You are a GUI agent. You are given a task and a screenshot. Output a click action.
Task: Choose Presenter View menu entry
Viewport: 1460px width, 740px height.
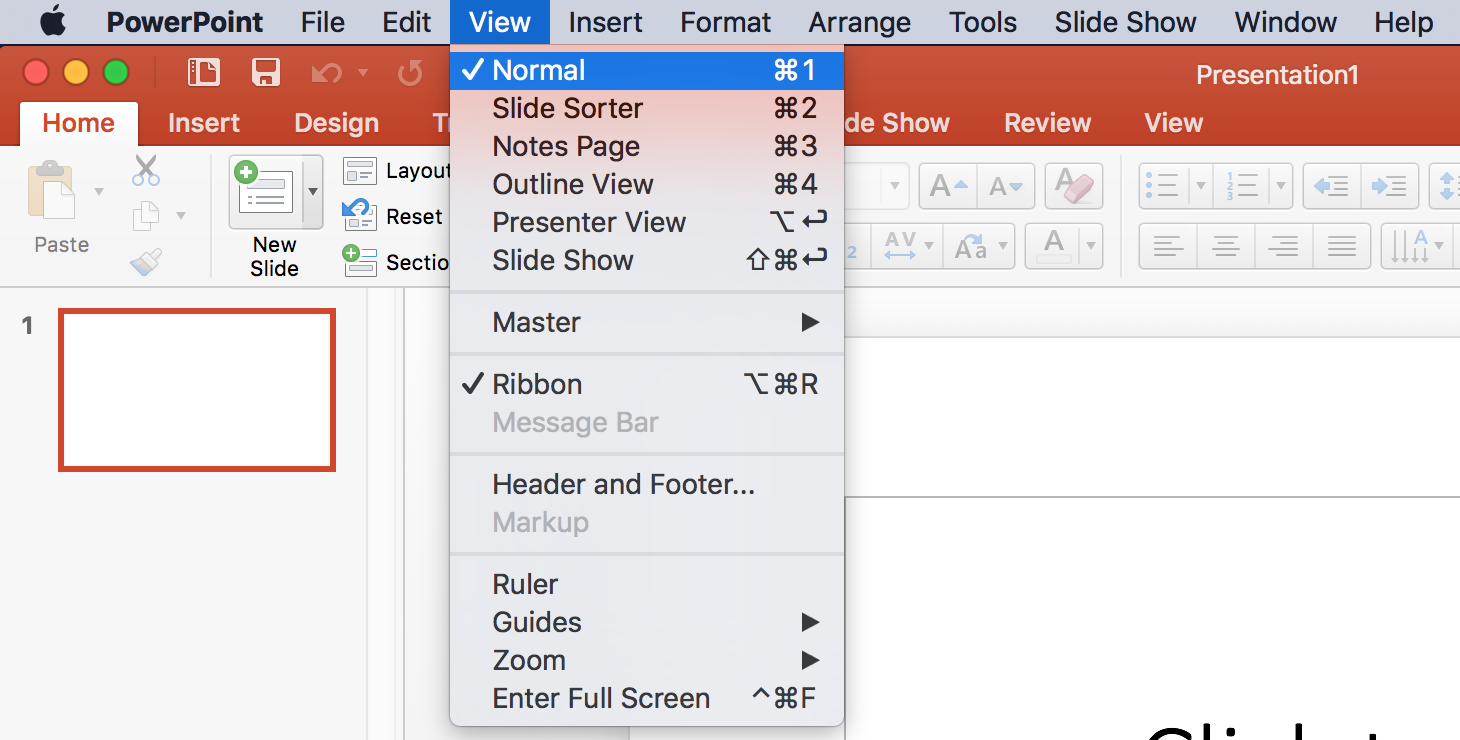(647, 222)
